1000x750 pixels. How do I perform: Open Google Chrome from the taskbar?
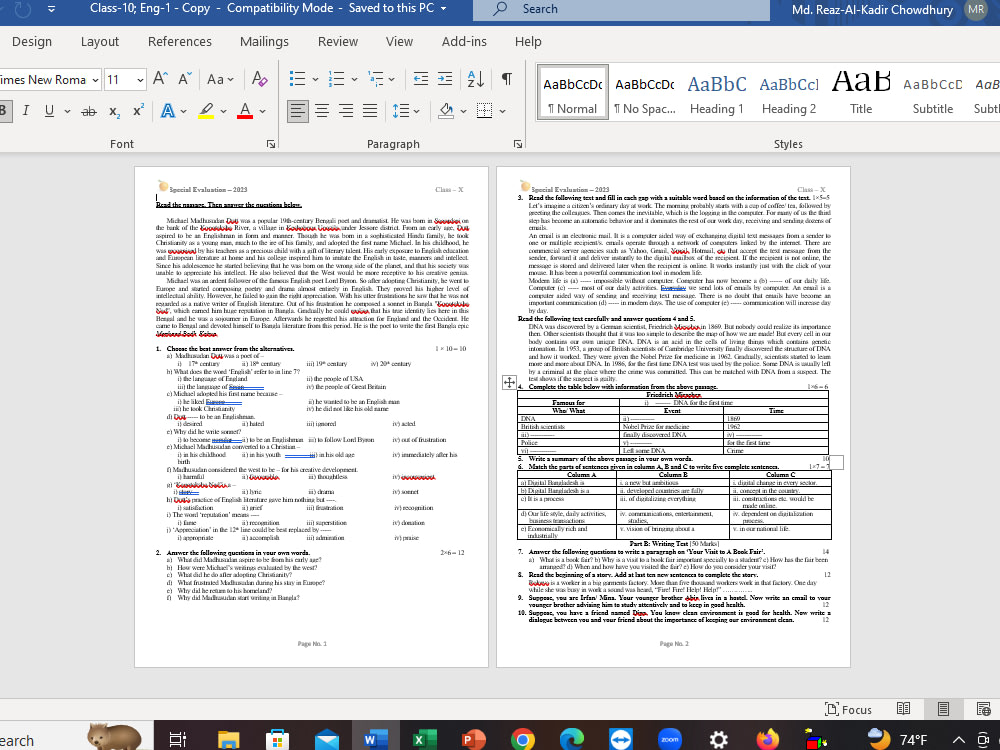click(x=522, y=739)
